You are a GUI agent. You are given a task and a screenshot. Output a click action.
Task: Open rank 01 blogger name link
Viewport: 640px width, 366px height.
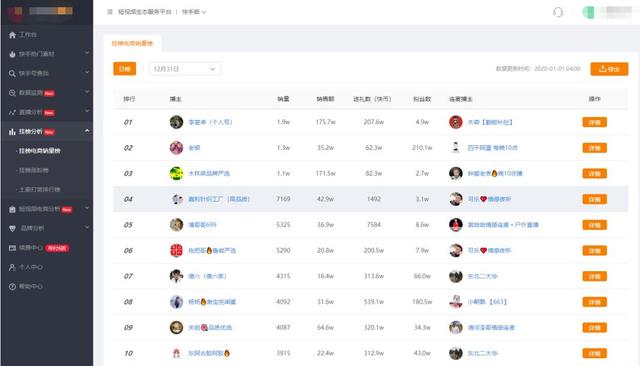[x=210, y=122]
